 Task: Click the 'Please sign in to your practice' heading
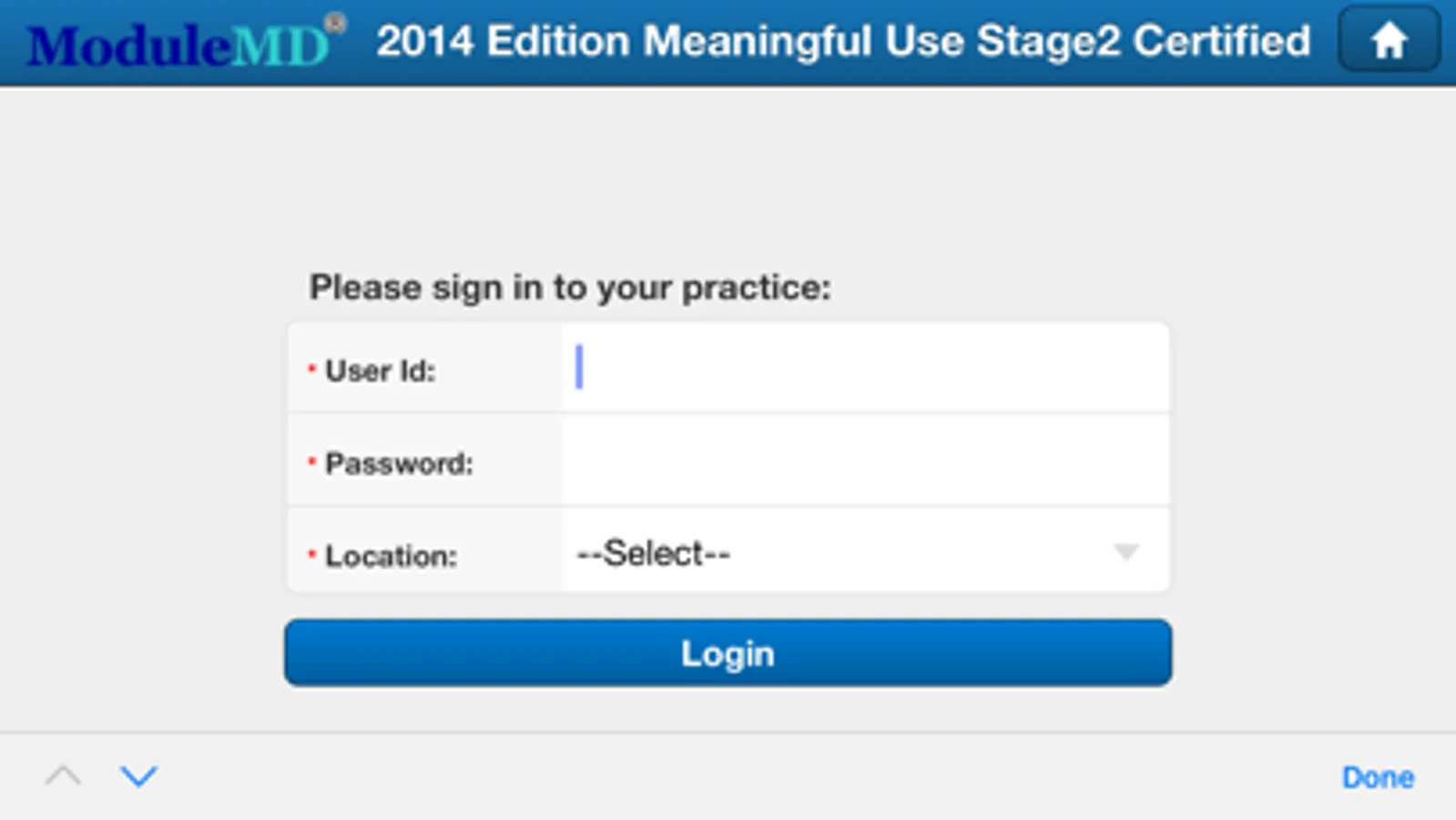pos(570,288)
